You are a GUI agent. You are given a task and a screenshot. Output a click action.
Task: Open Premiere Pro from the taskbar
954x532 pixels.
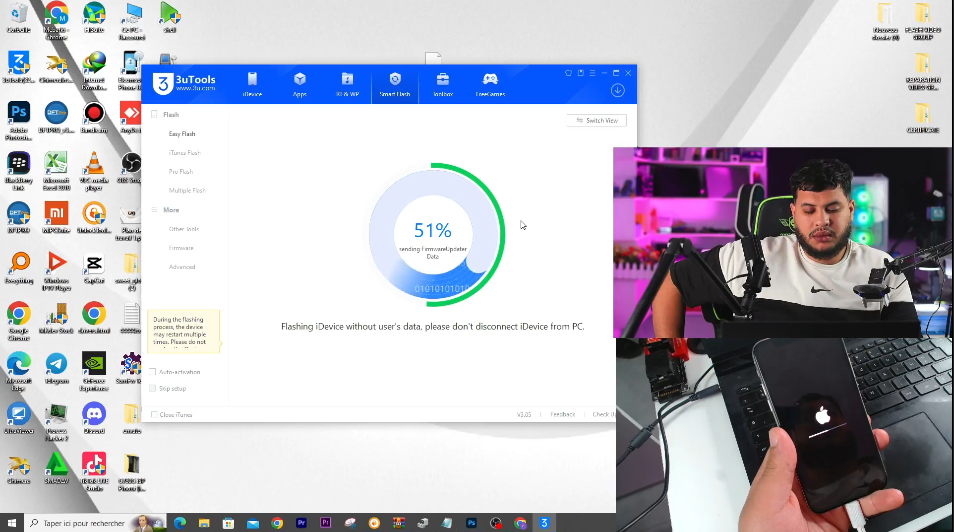(301, 523)
